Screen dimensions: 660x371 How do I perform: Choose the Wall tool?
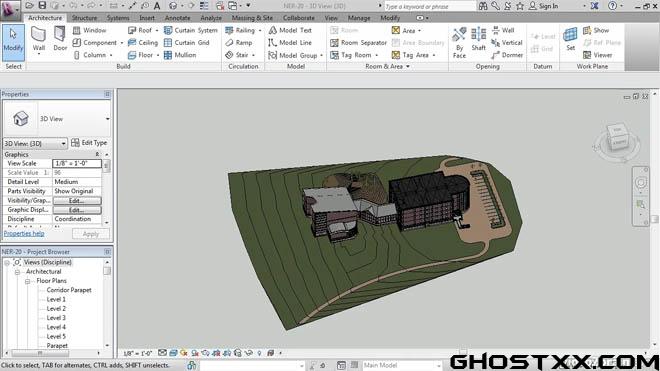click(x=38, y=40)
